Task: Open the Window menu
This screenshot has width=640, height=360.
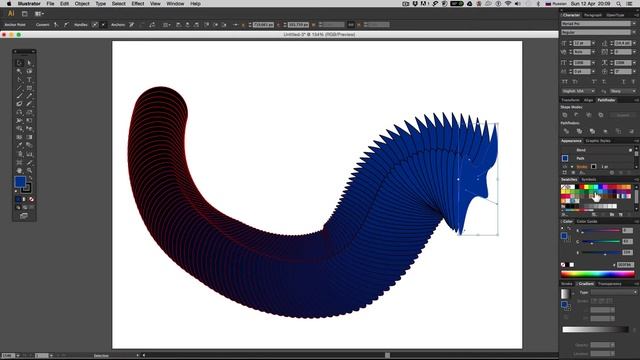Action: point(175,4)
